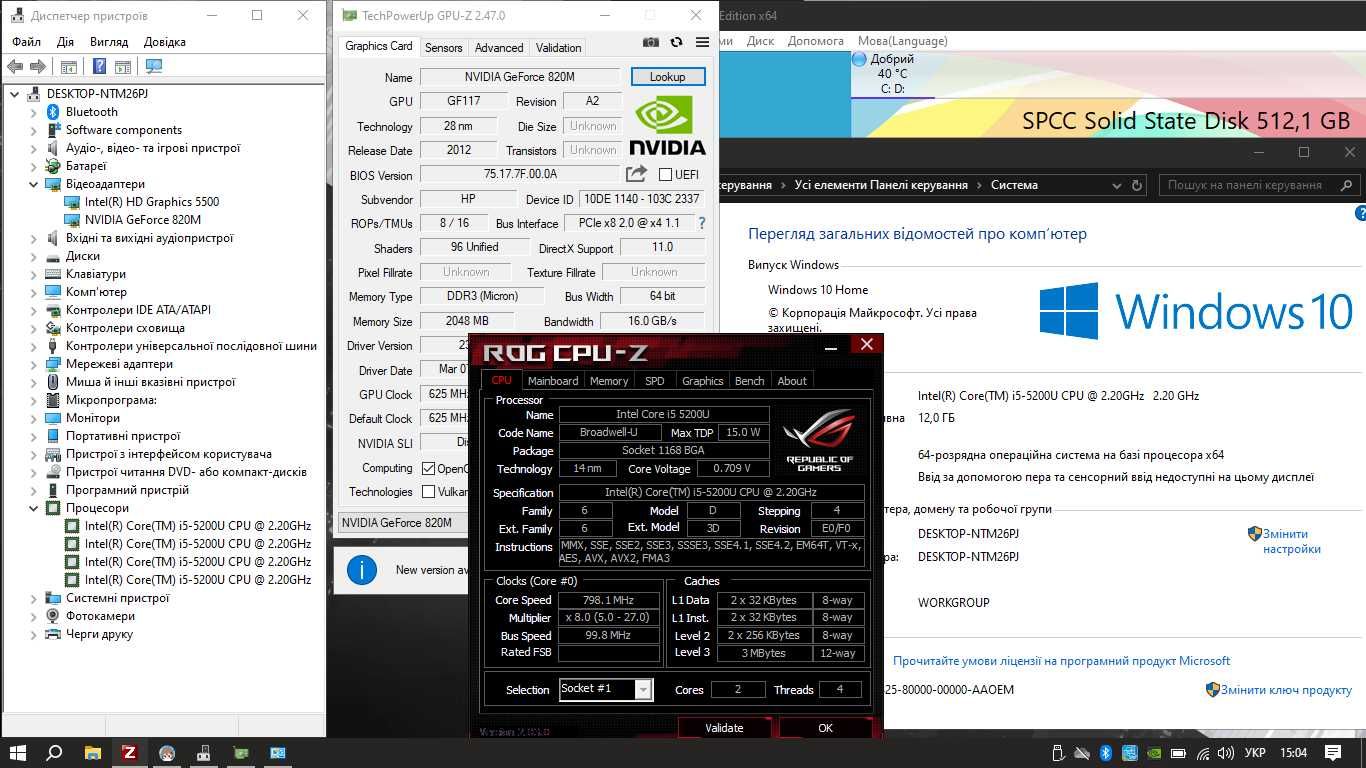The image size is (1366, 768).
Task: Click in the control panel search field
Action: (1260, 185)
